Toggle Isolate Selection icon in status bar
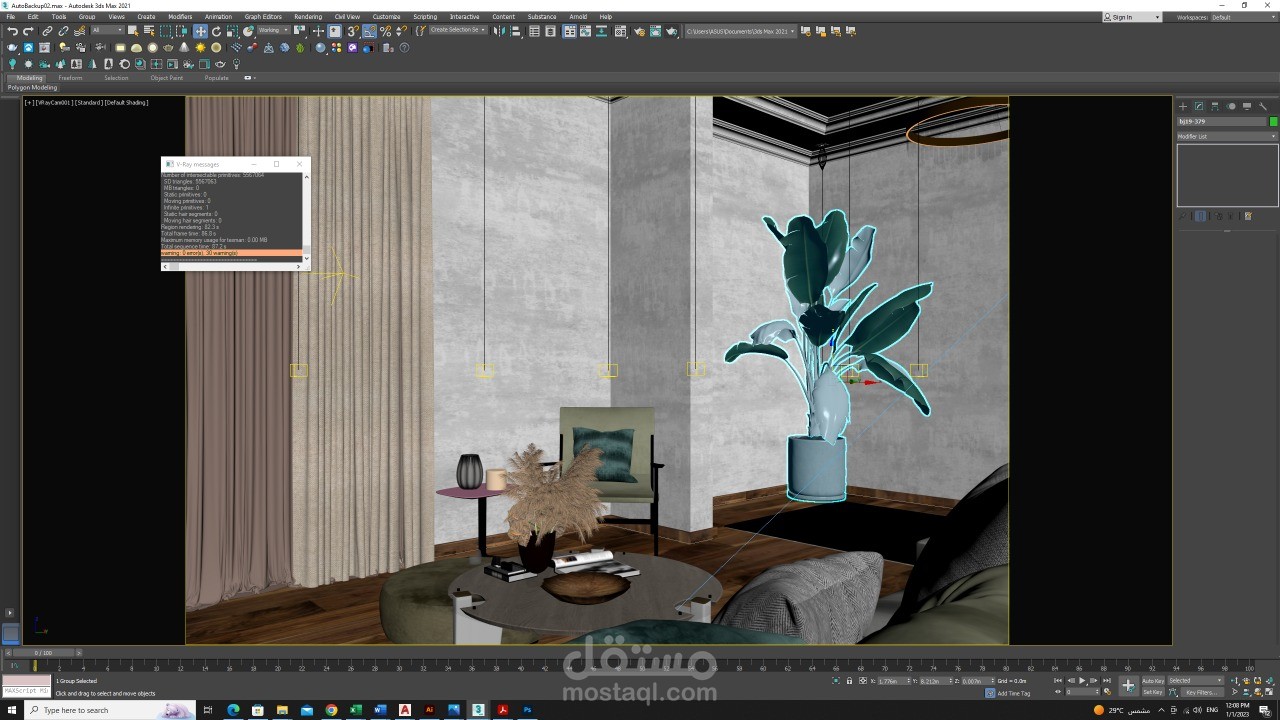 coord(836,681)
